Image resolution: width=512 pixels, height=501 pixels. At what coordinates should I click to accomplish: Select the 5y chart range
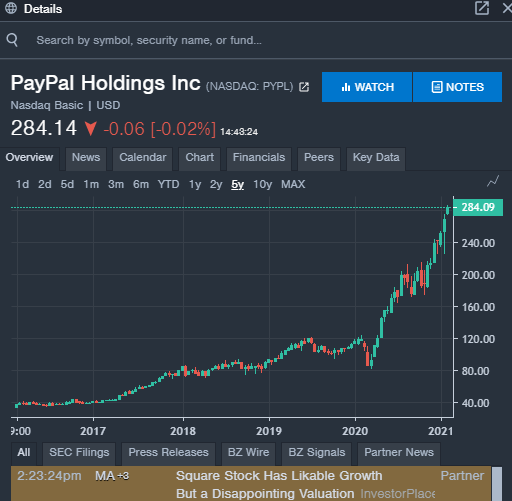(237, 184)
